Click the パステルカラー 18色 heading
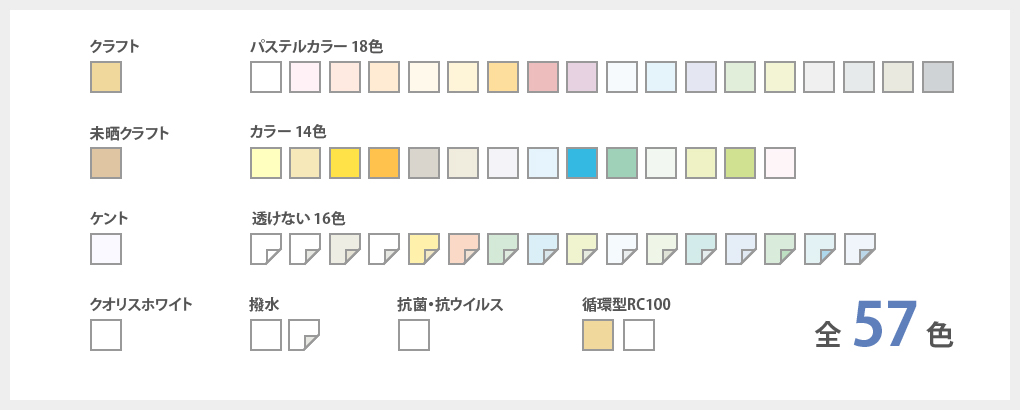Viewport: 1020px width, 410px height. [x=316, y=46]
